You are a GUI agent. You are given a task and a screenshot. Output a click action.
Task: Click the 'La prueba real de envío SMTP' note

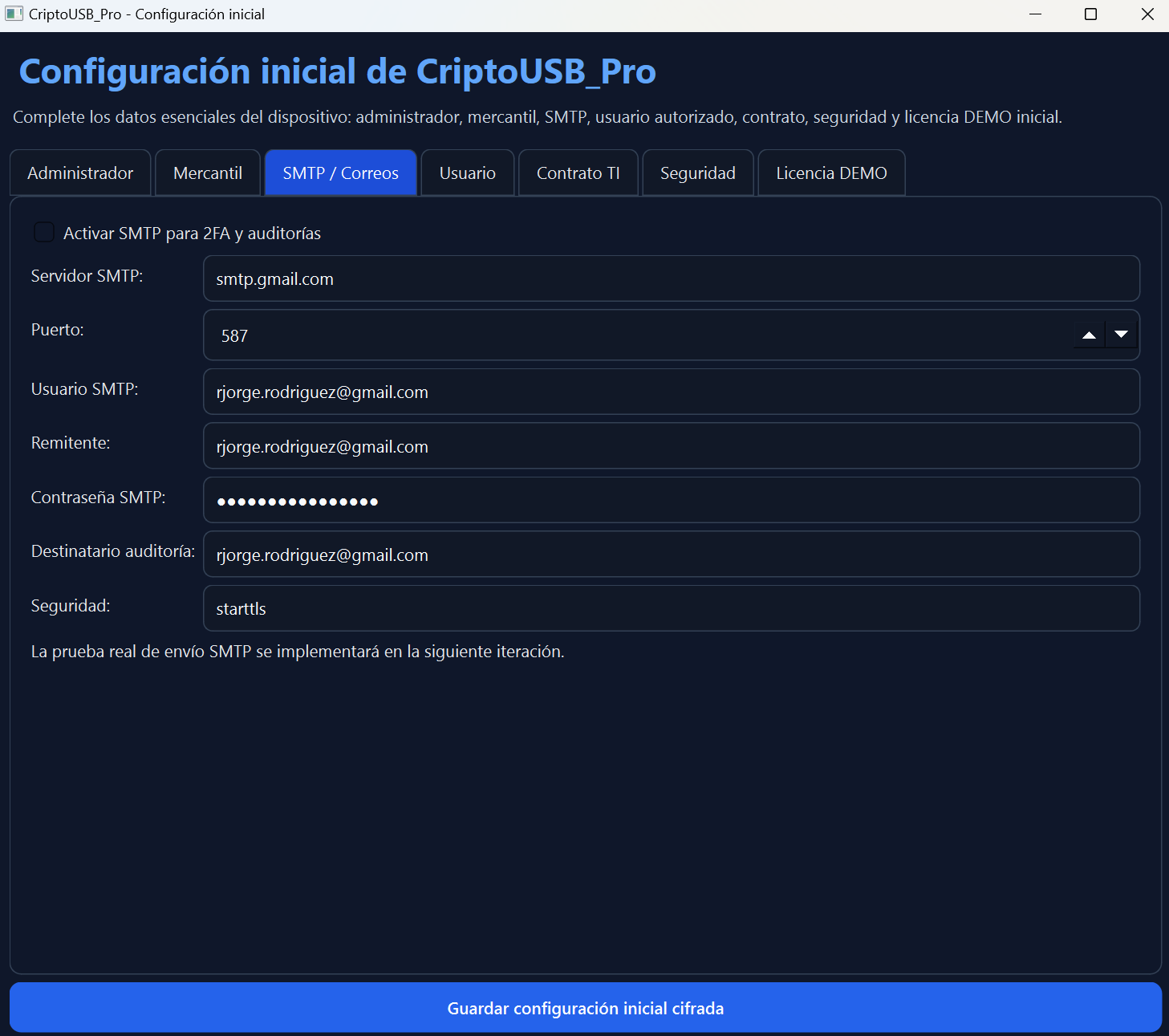[x=298, y=652]
